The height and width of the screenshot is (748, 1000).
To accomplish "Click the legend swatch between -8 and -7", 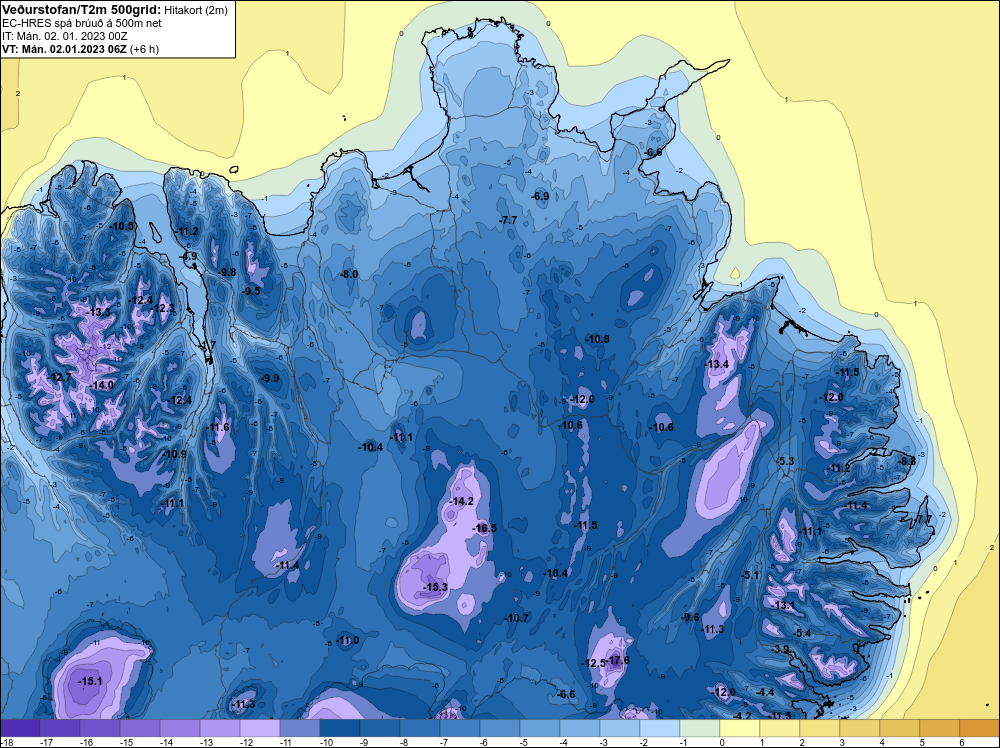I will point(420,728).
